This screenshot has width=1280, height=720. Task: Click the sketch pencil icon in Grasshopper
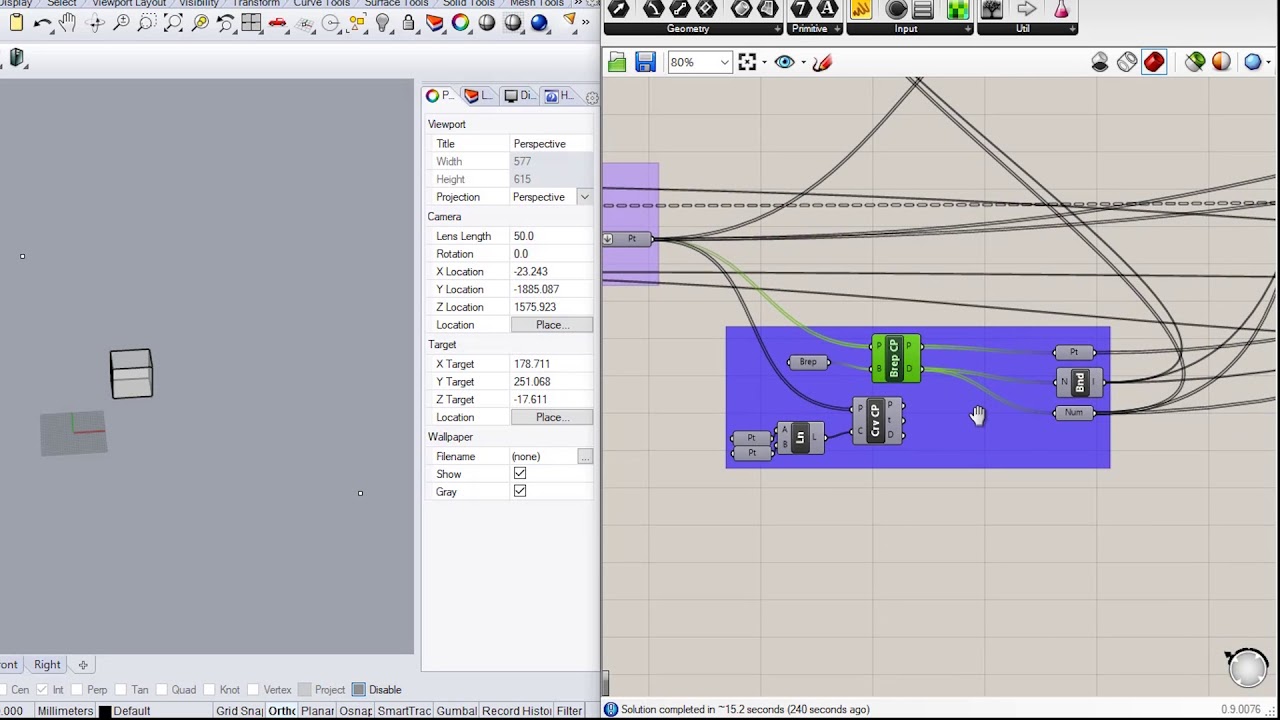[822, 62]
